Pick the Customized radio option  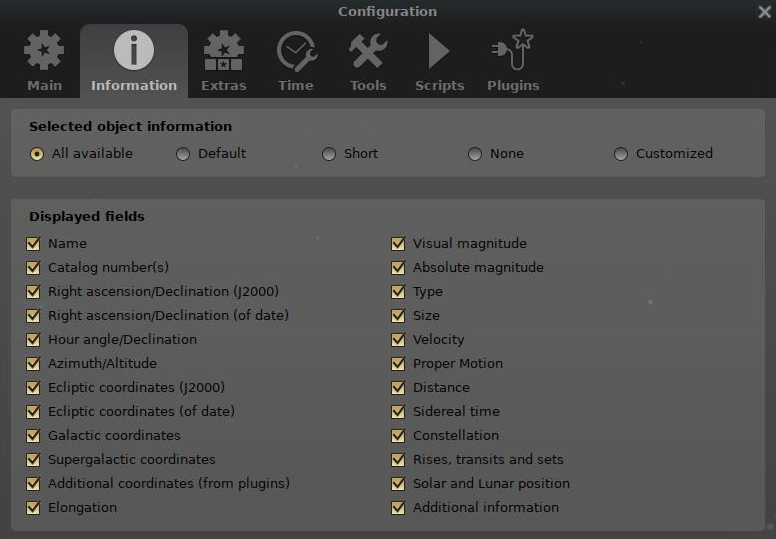pyautogui.click(x=621, y=154)
